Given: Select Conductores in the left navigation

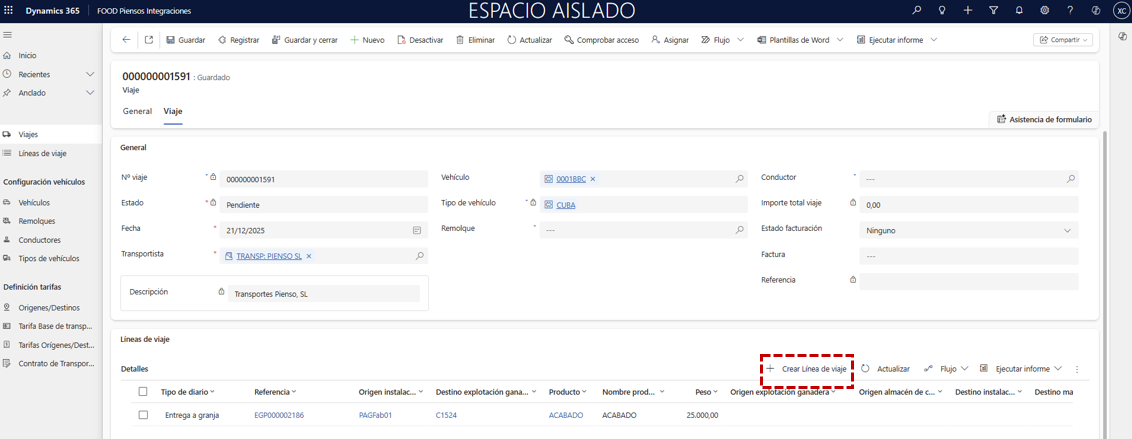Looking at the screenshot, I should [x=39, y=240].
